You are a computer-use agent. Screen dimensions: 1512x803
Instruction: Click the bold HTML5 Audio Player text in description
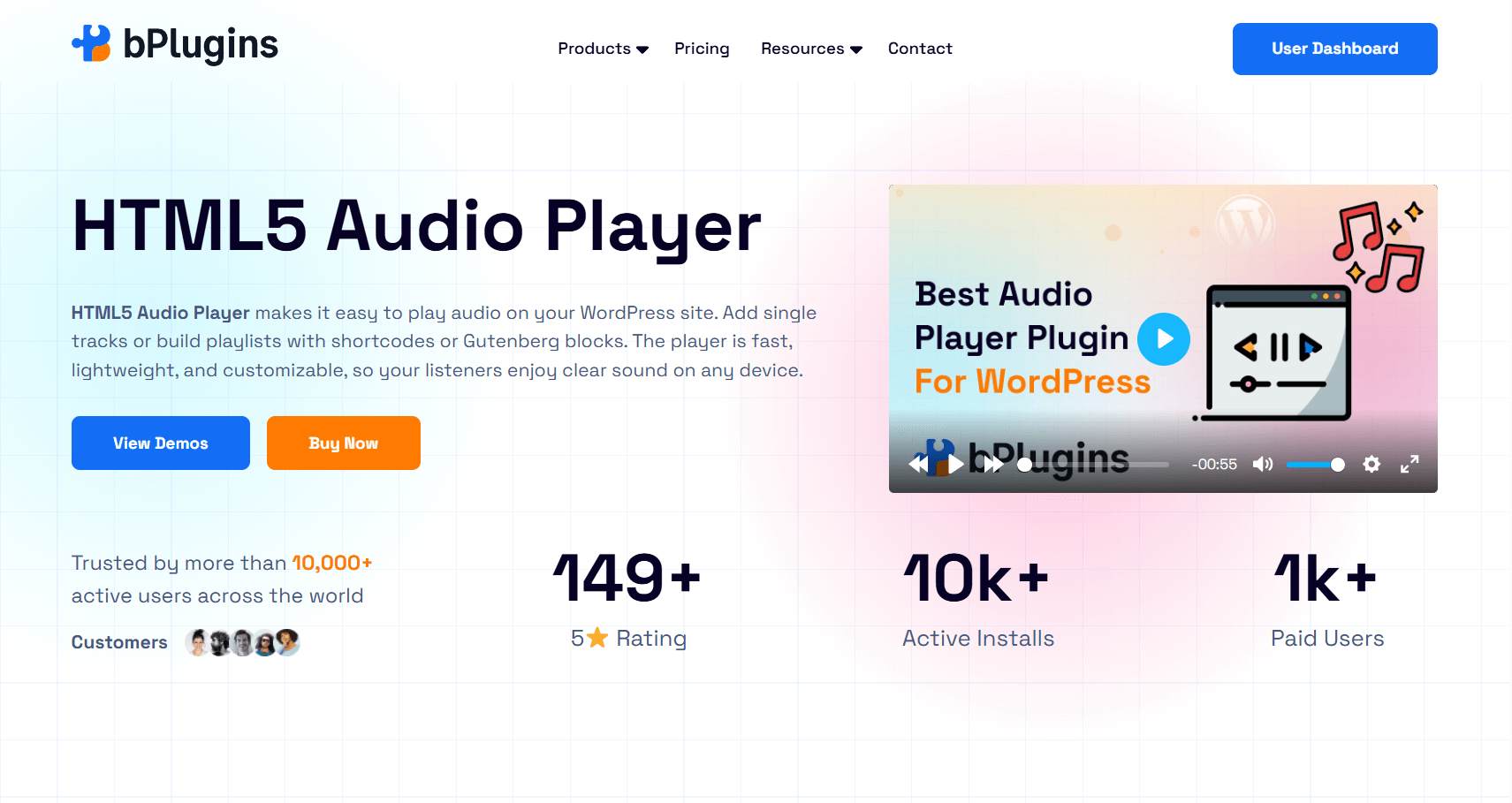click(161, 313)
